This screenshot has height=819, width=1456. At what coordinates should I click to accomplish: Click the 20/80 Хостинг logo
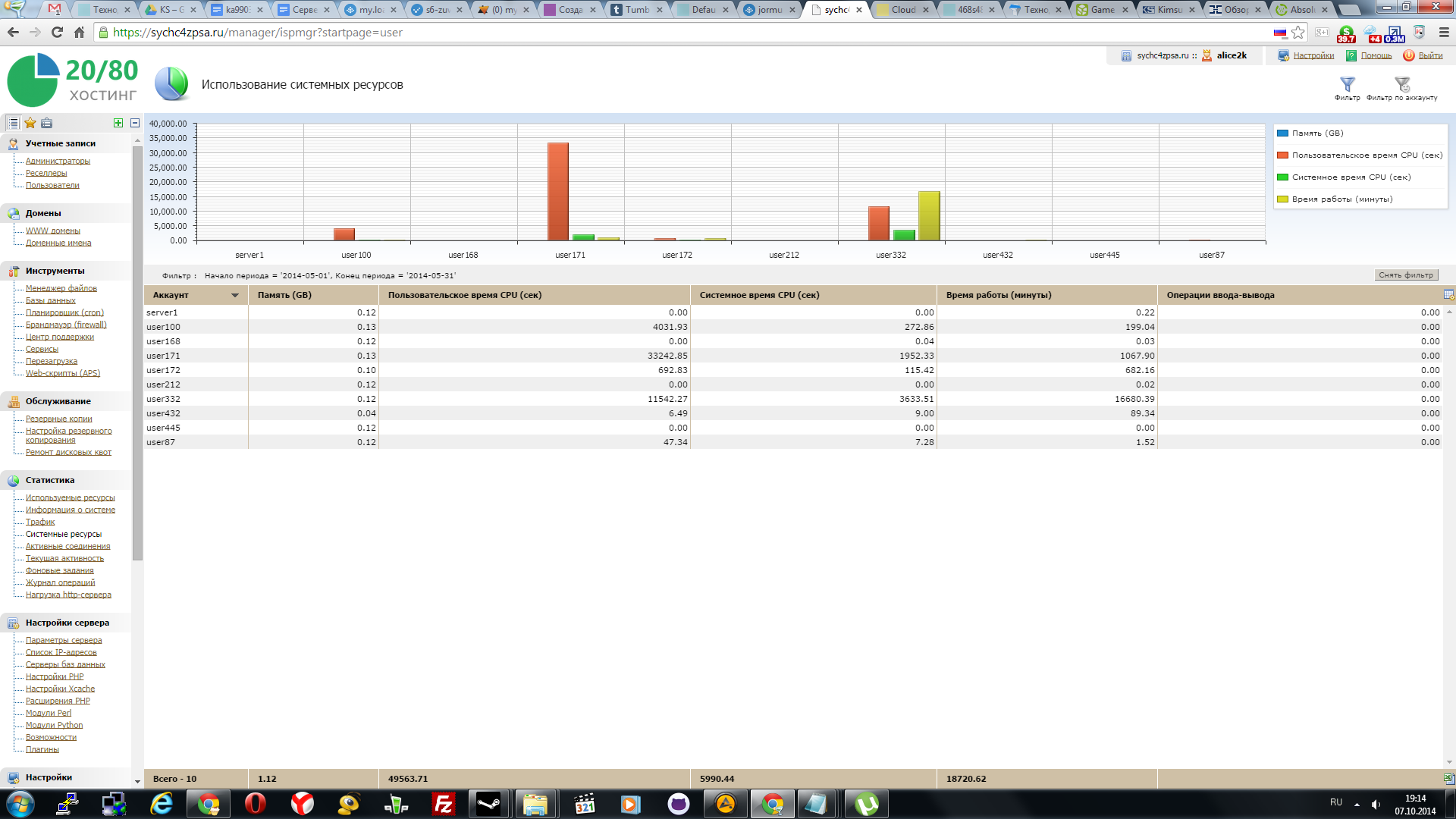[72, 80]
